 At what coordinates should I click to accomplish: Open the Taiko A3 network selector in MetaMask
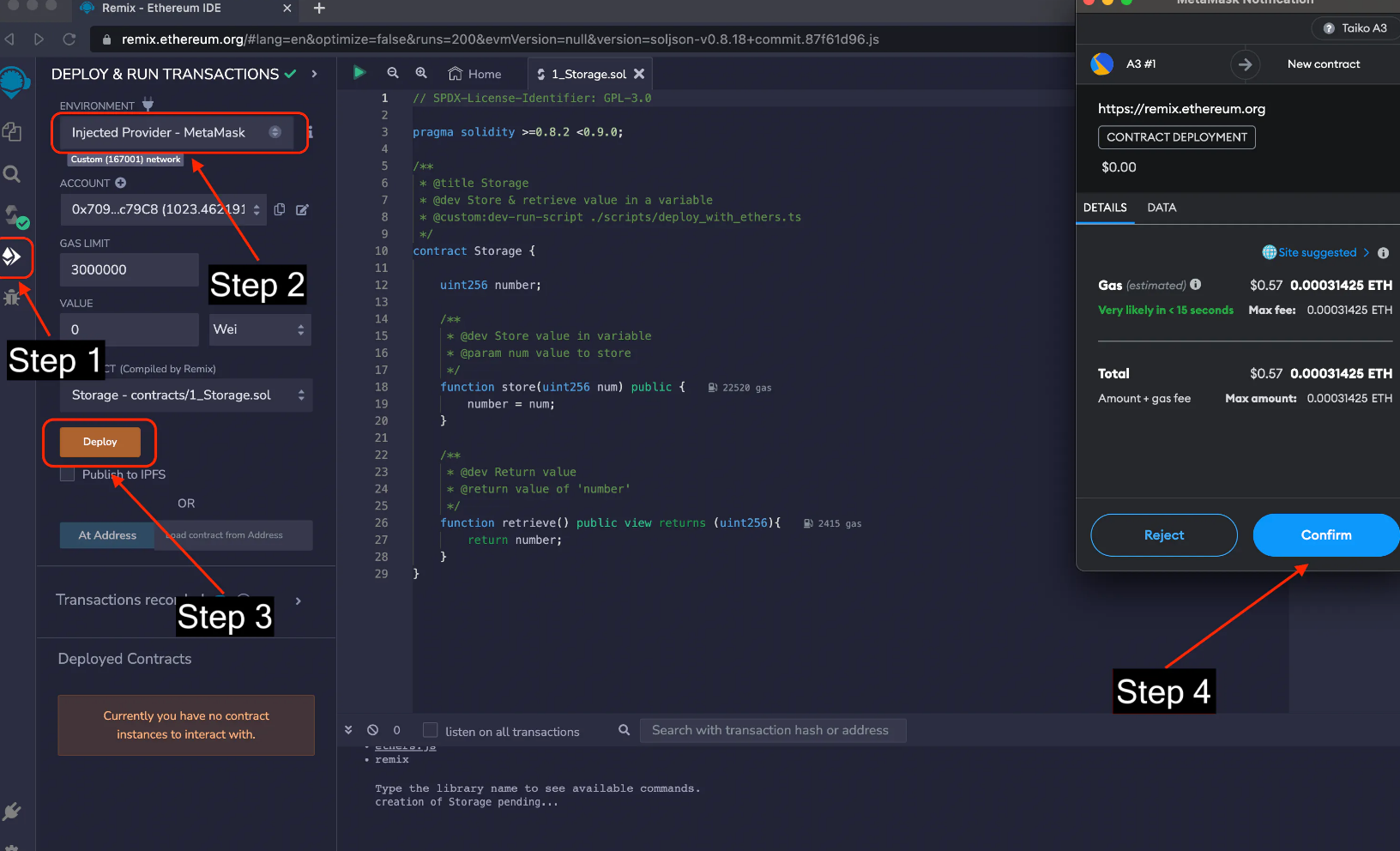1355,28
